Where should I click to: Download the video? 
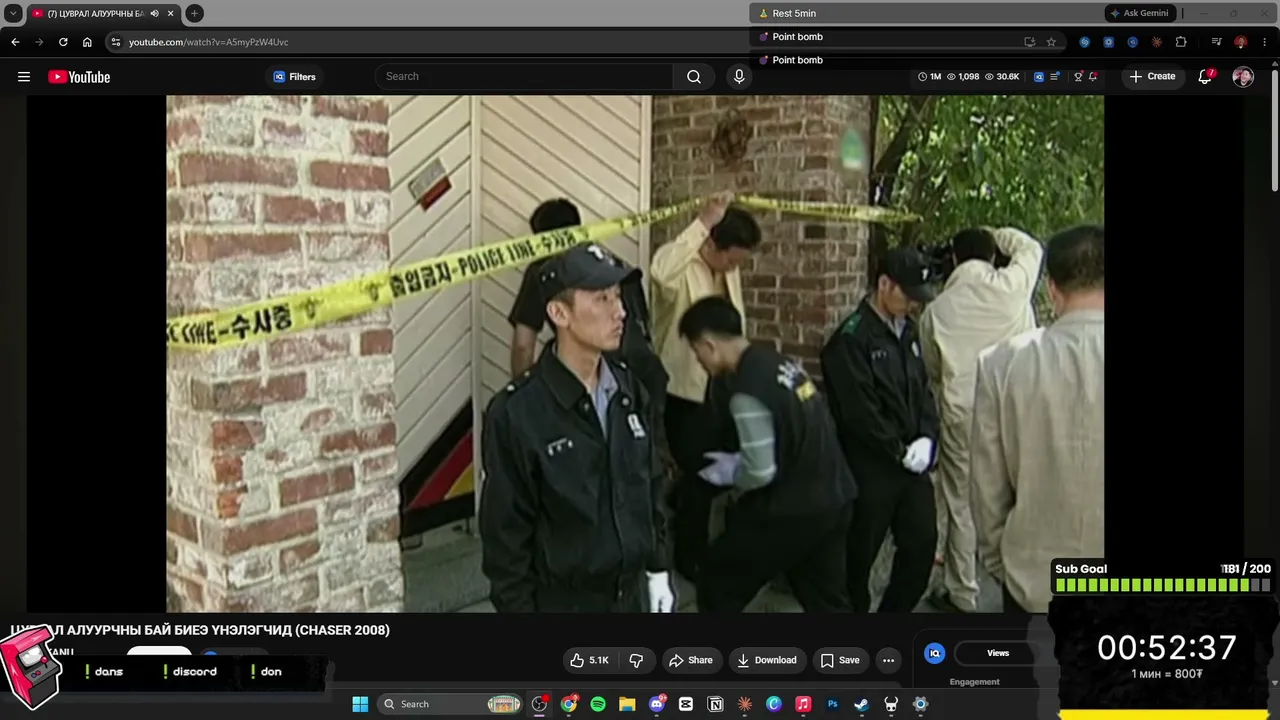coord(767,660)
